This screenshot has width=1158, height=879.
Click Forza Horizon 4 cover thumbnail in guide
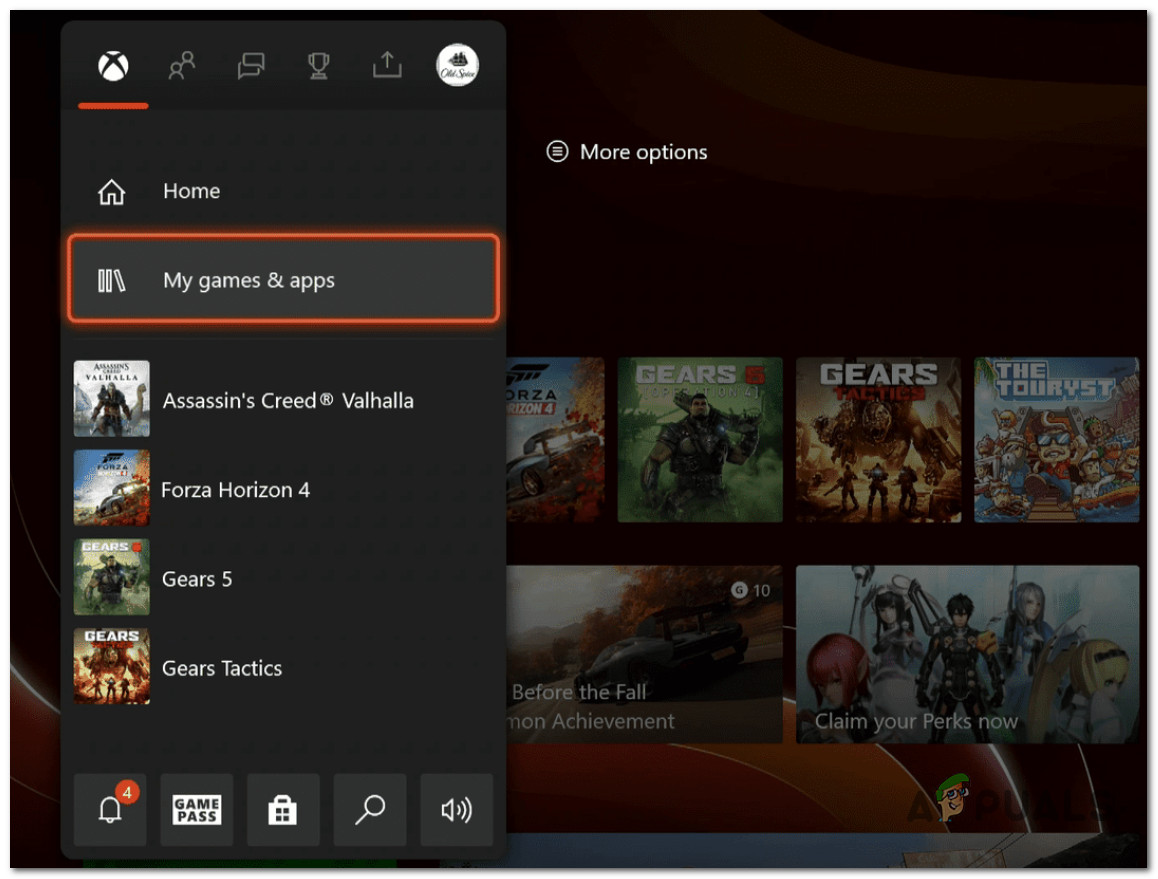(112, 488)
